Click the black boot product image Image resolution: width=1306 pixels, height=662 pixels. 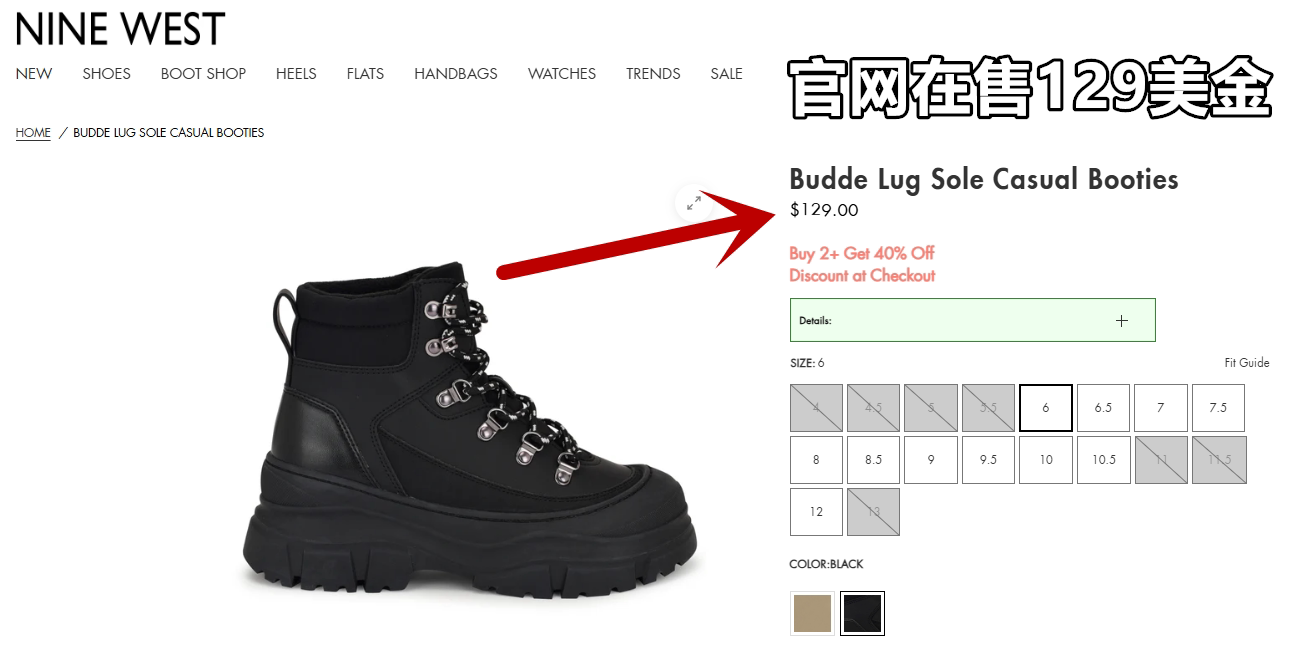470,435
